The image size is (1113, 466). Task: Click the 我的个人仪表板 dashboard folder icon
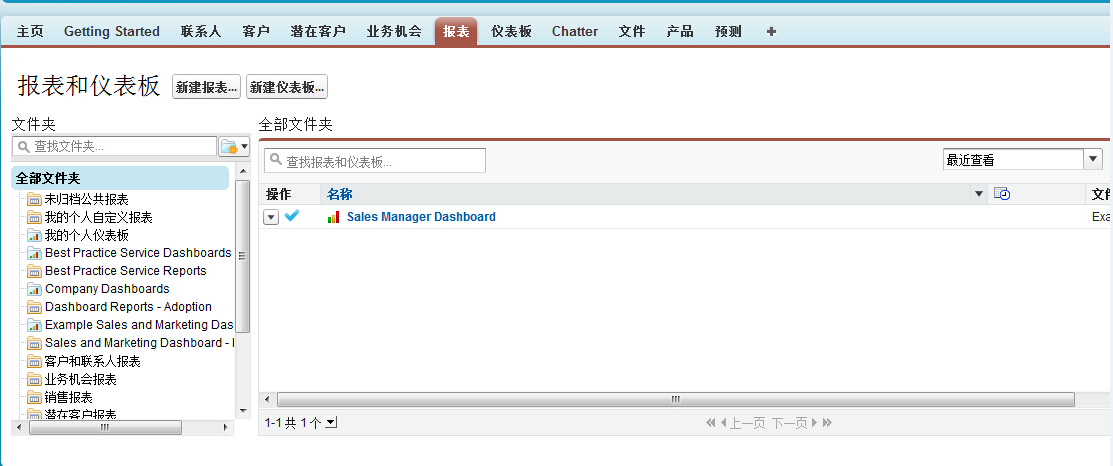coord(35,235)
